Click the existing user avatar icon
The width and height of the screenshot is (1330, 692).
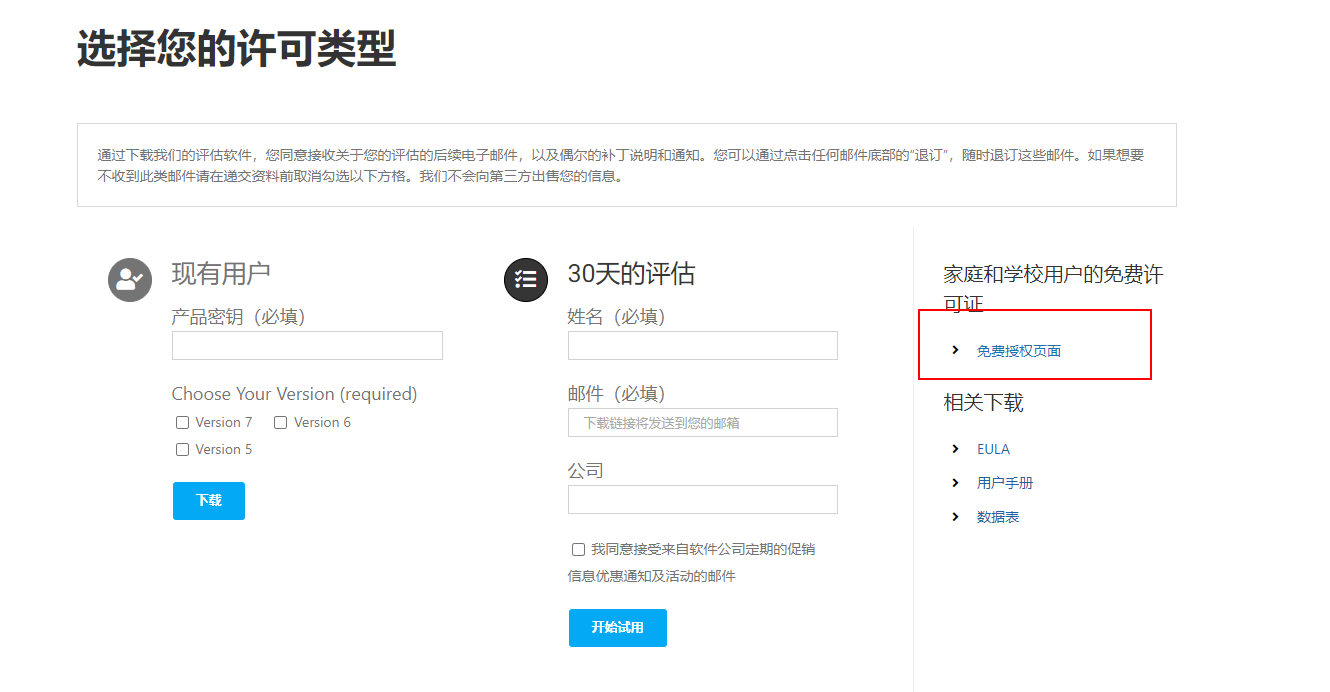pyautogui.click(x=130, y=279)
